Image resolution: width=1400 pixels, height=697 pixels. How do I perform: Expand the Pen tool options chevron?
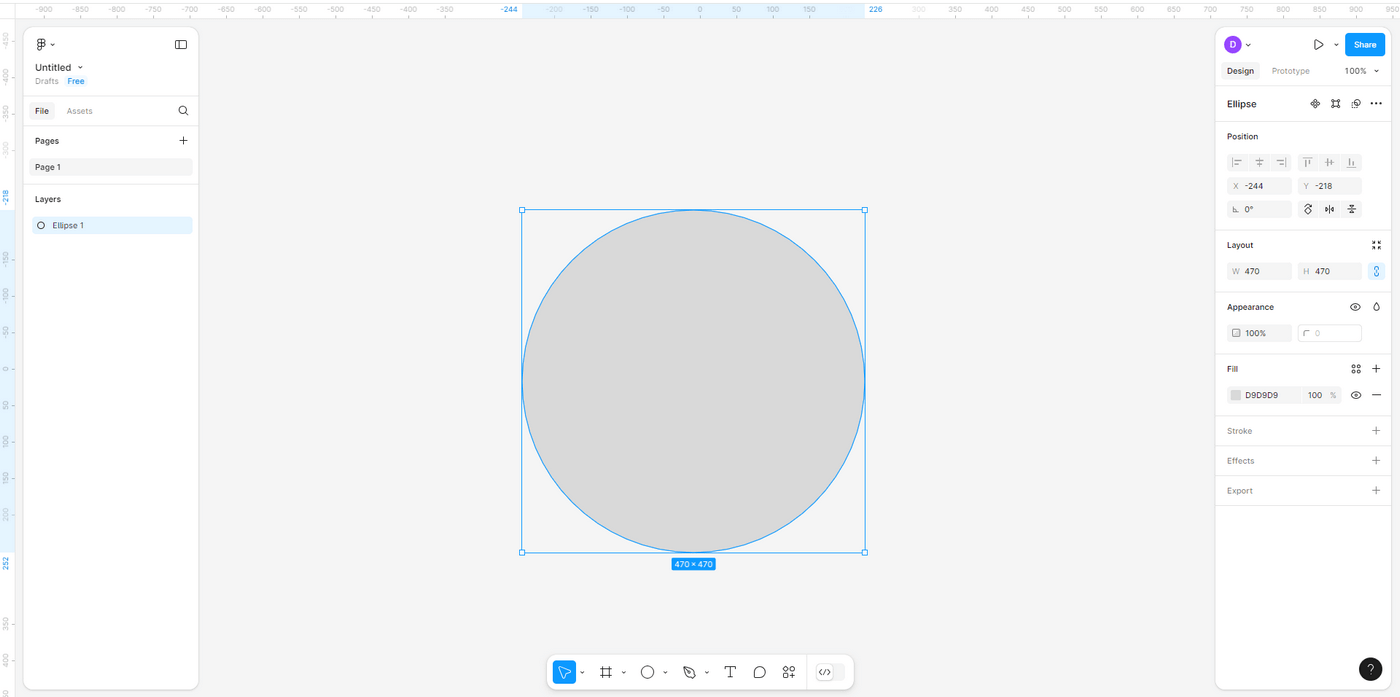coord(707,672)
